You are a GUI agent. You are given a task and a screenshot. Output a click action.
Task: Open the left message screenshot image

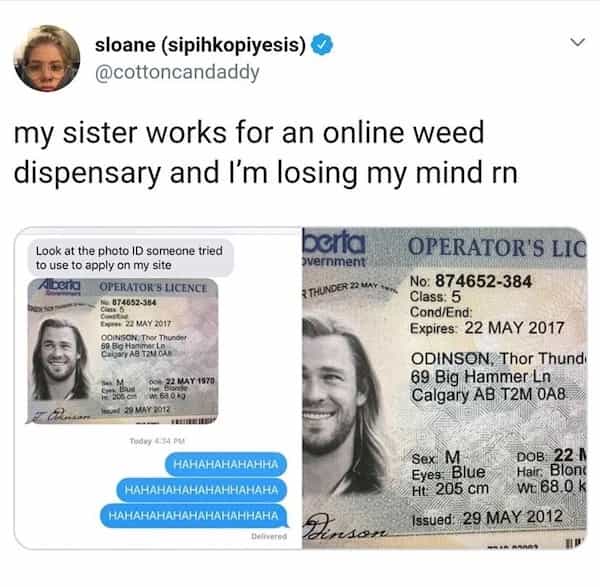(x=158, y=388)
